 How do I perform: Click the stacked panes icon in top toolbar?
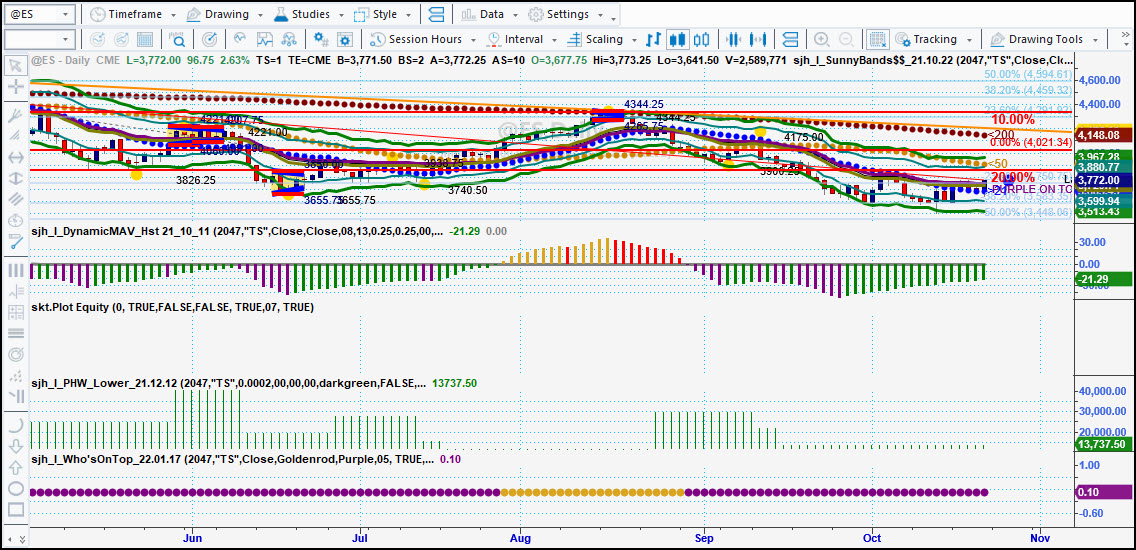(437, 14)
